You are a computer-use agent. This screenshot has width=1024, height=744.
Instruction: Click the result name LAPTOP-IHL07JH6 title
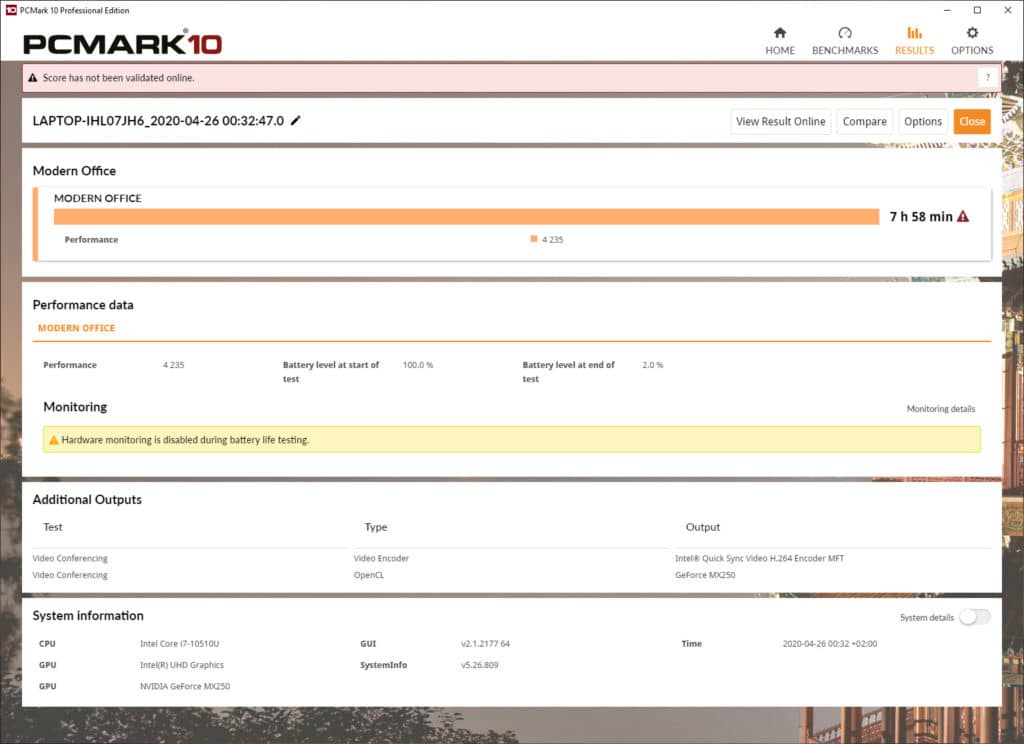(158, 121)
